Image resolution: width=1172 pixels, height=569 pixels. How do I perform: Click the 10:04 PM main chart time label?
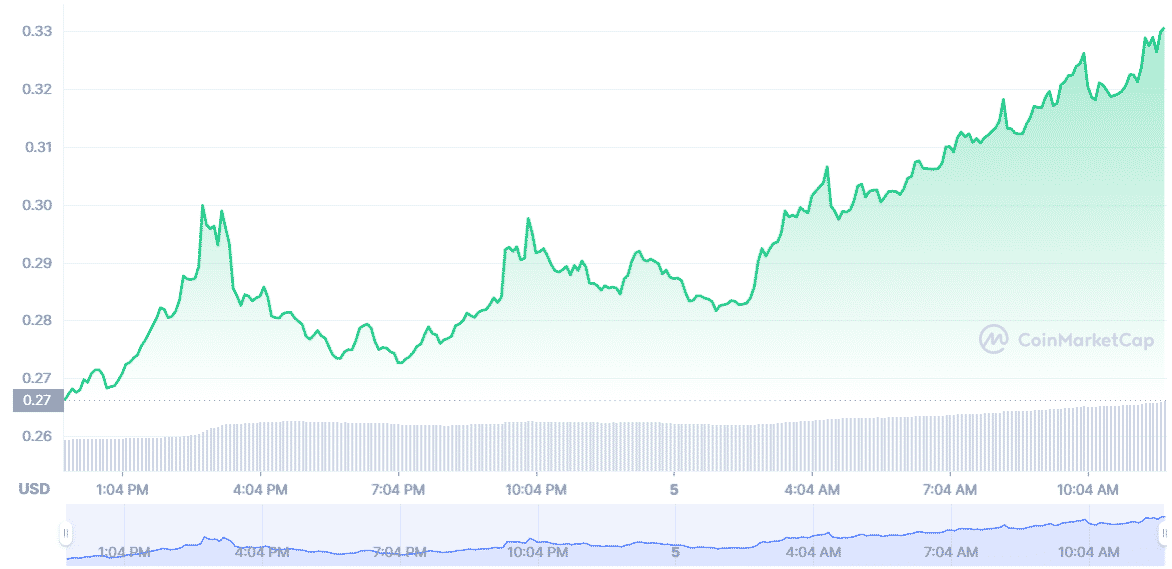coord(537,489)
